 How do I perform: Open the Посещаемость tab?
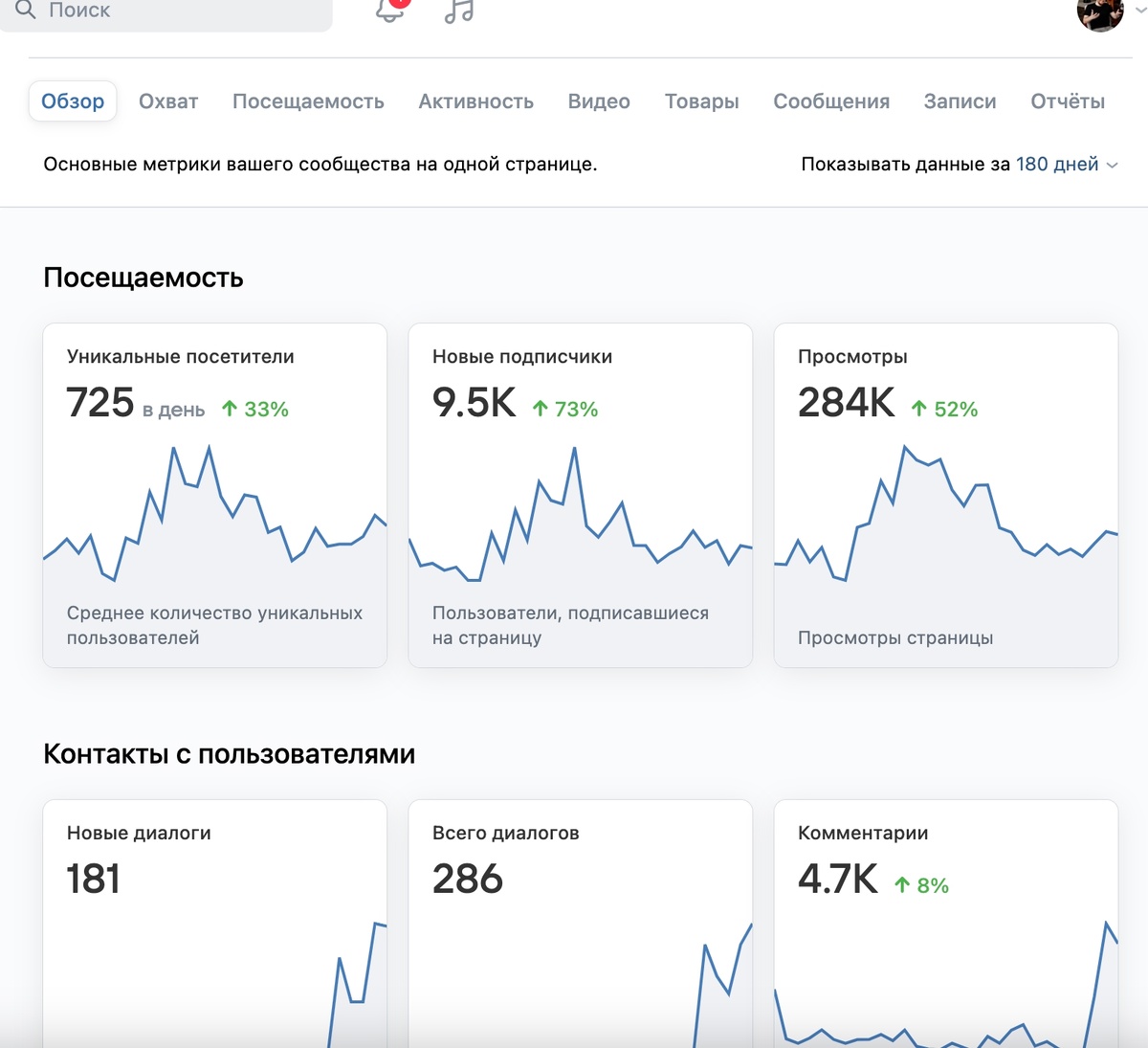[308, 101]
